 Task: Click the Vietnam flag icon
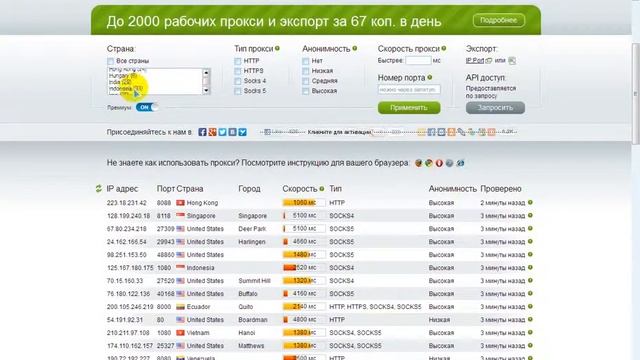coord(180,333)
